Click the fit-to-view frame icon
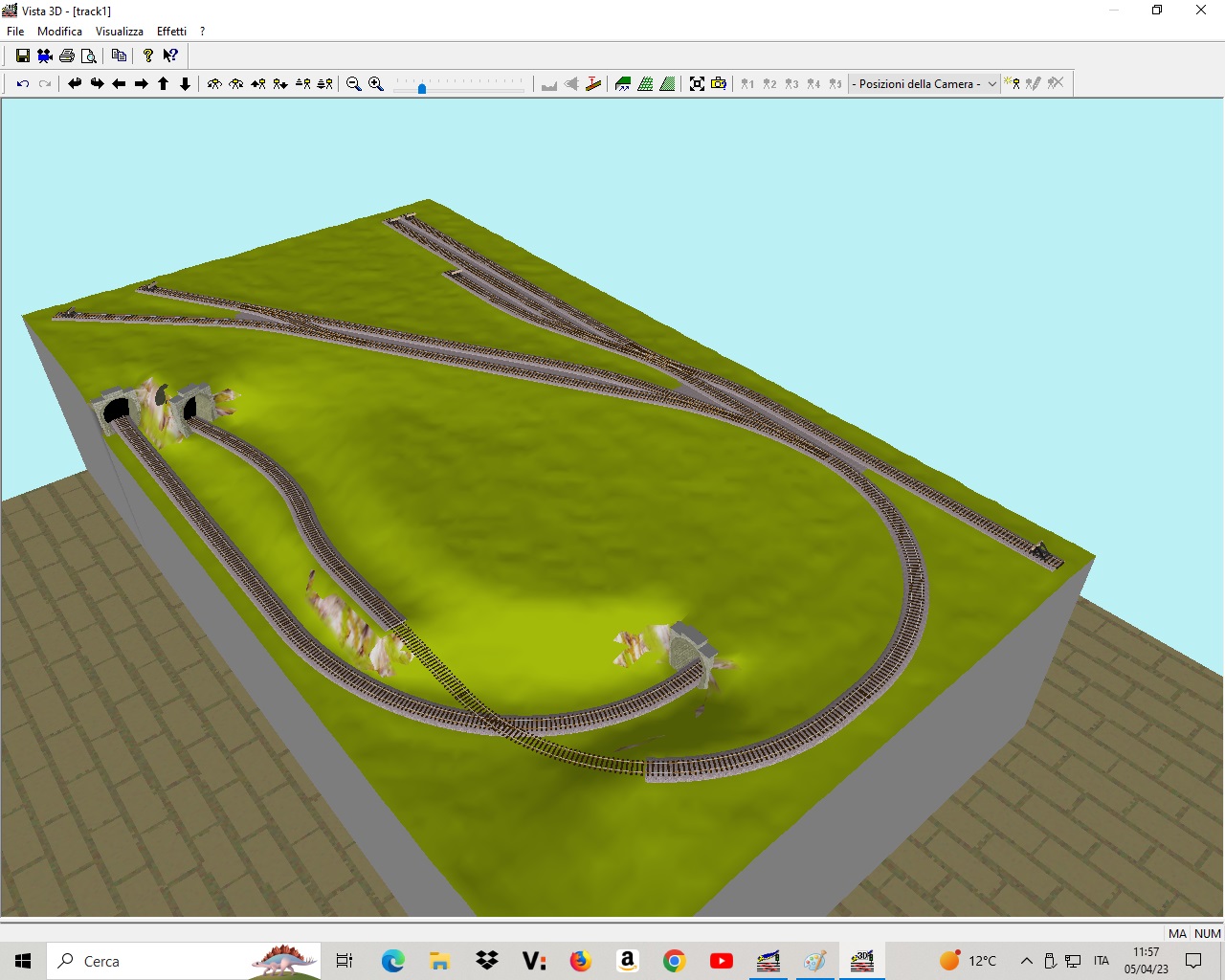 697,84
